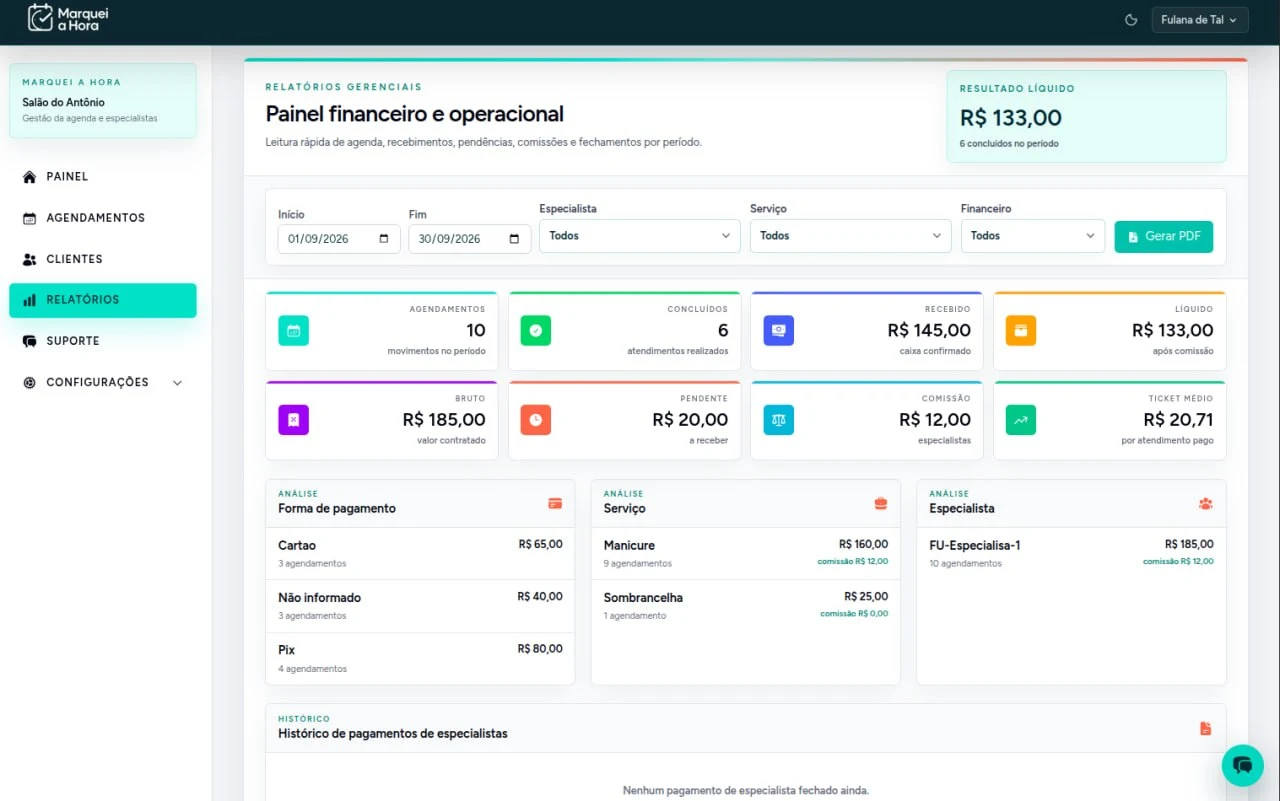This screenshot has width=1280, height=801.
Task: Click the Clientes people icon
Action: coord(29,259)
